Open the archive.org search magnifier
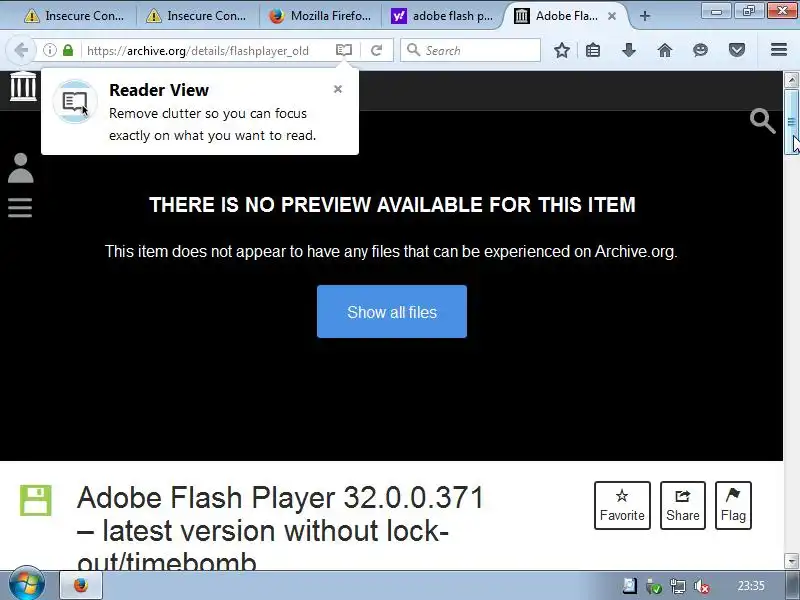This screenshot has width=800, height=600. pyautogui.click(x=763, y=121)
